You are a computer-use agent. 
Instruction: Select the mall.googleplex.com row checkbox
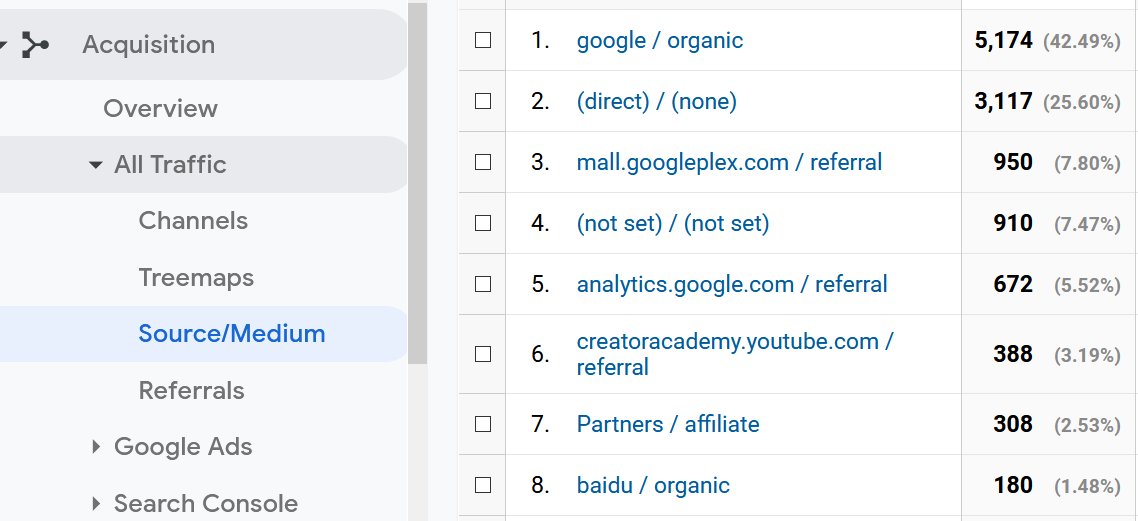click(x=483, y=162)
